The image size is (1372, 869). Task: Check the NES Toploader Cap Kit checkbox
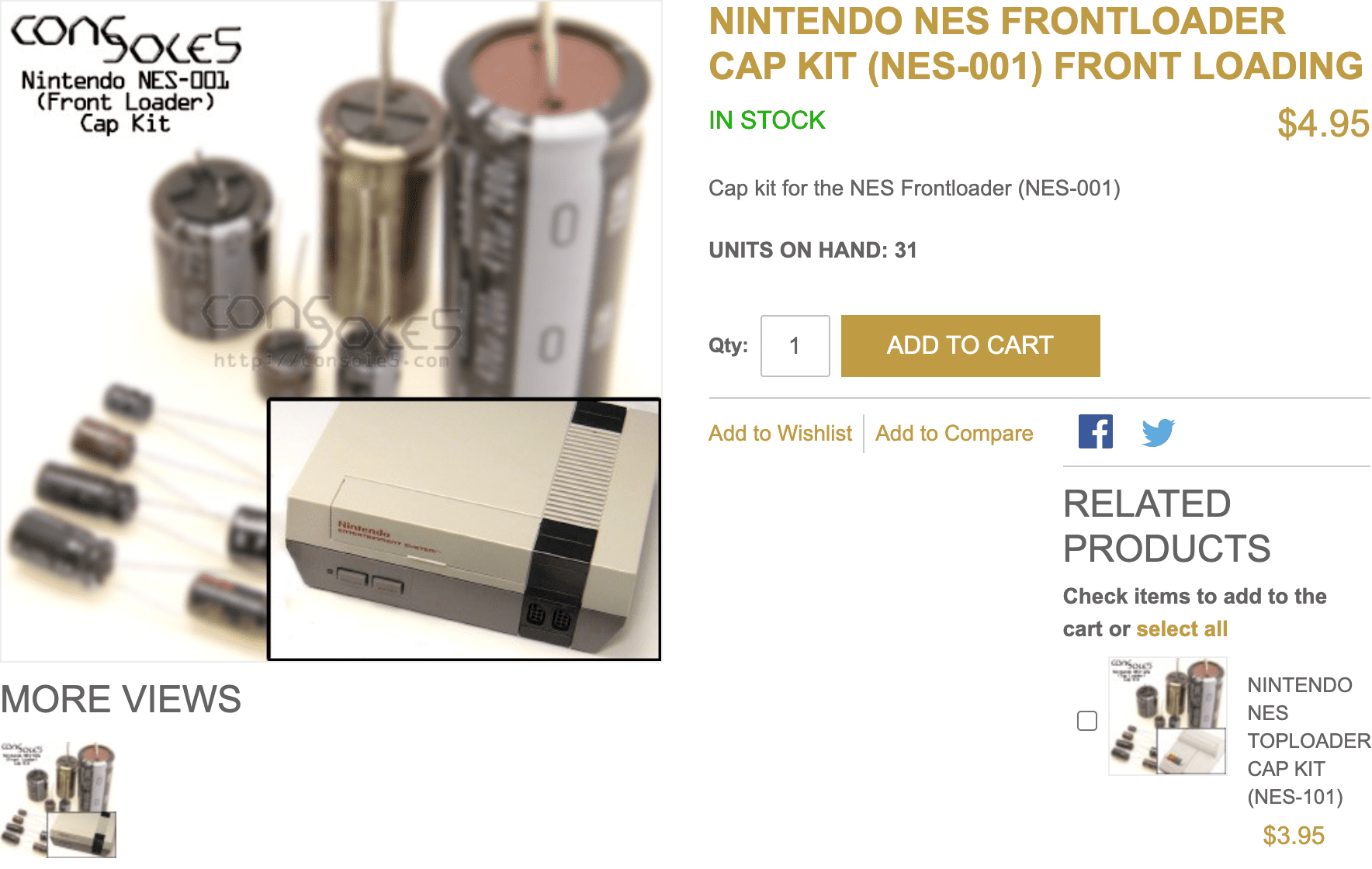[x=1087, y=721]
